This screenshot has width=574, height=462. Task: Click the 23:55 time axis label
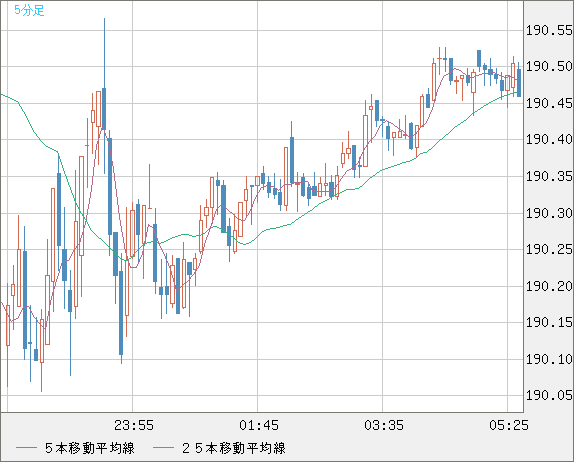pos(134,425)
